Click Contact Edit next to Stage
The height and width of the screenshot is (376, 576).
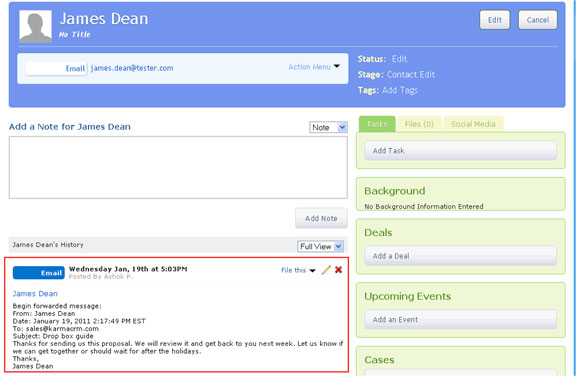click(411, 75)
